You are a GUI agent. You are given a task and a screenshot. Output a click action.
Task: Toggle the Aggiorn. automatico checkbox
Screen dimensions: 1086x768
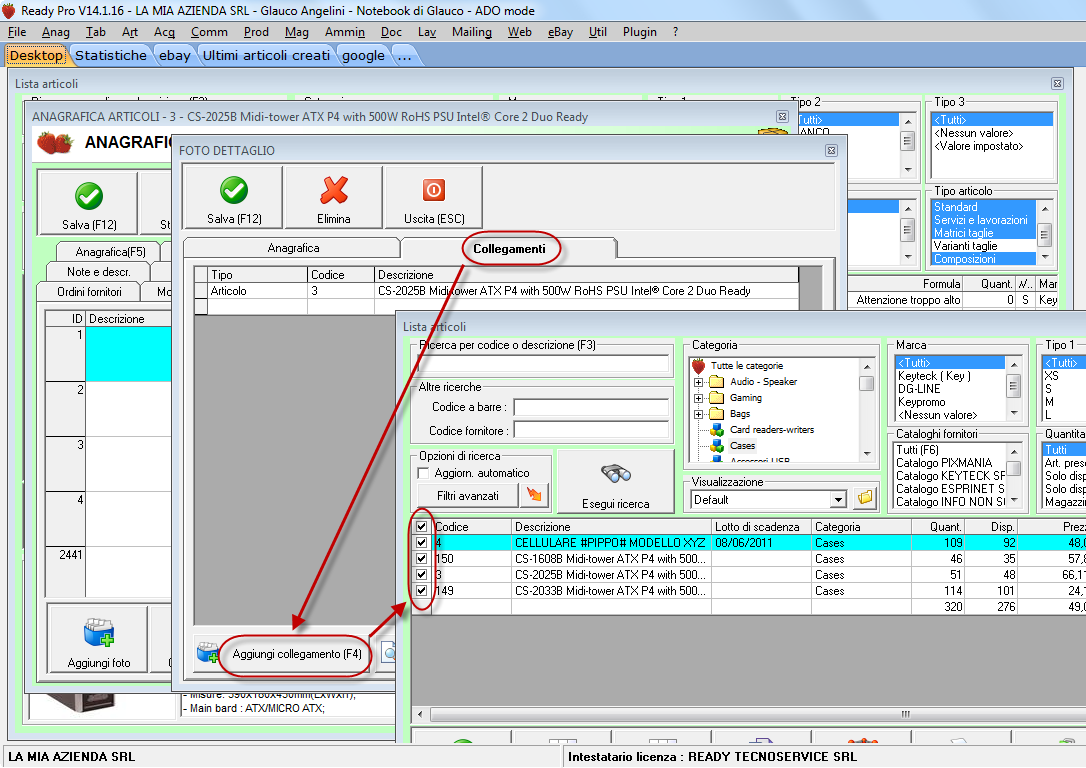(x=423, y=473)
